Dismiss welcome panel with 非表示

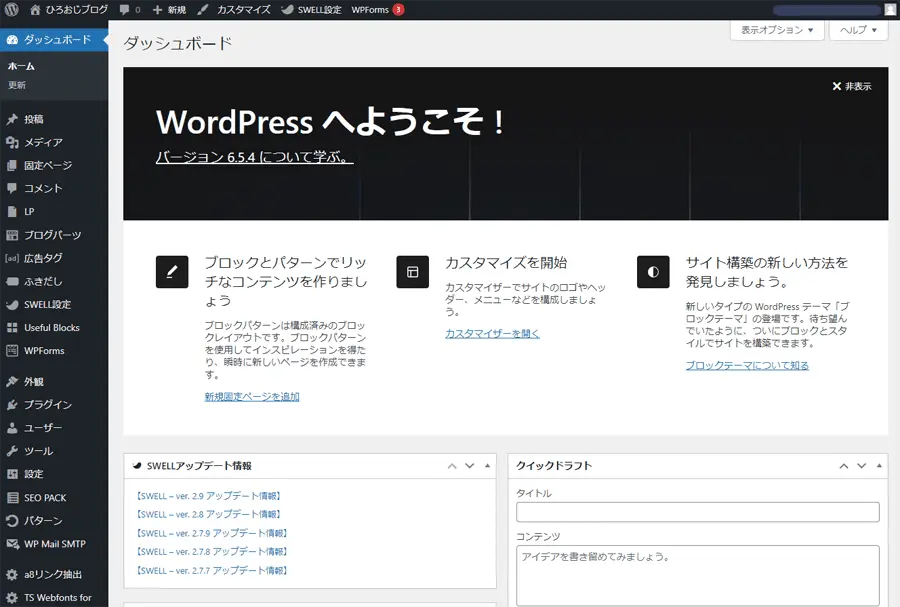(852, 86)
